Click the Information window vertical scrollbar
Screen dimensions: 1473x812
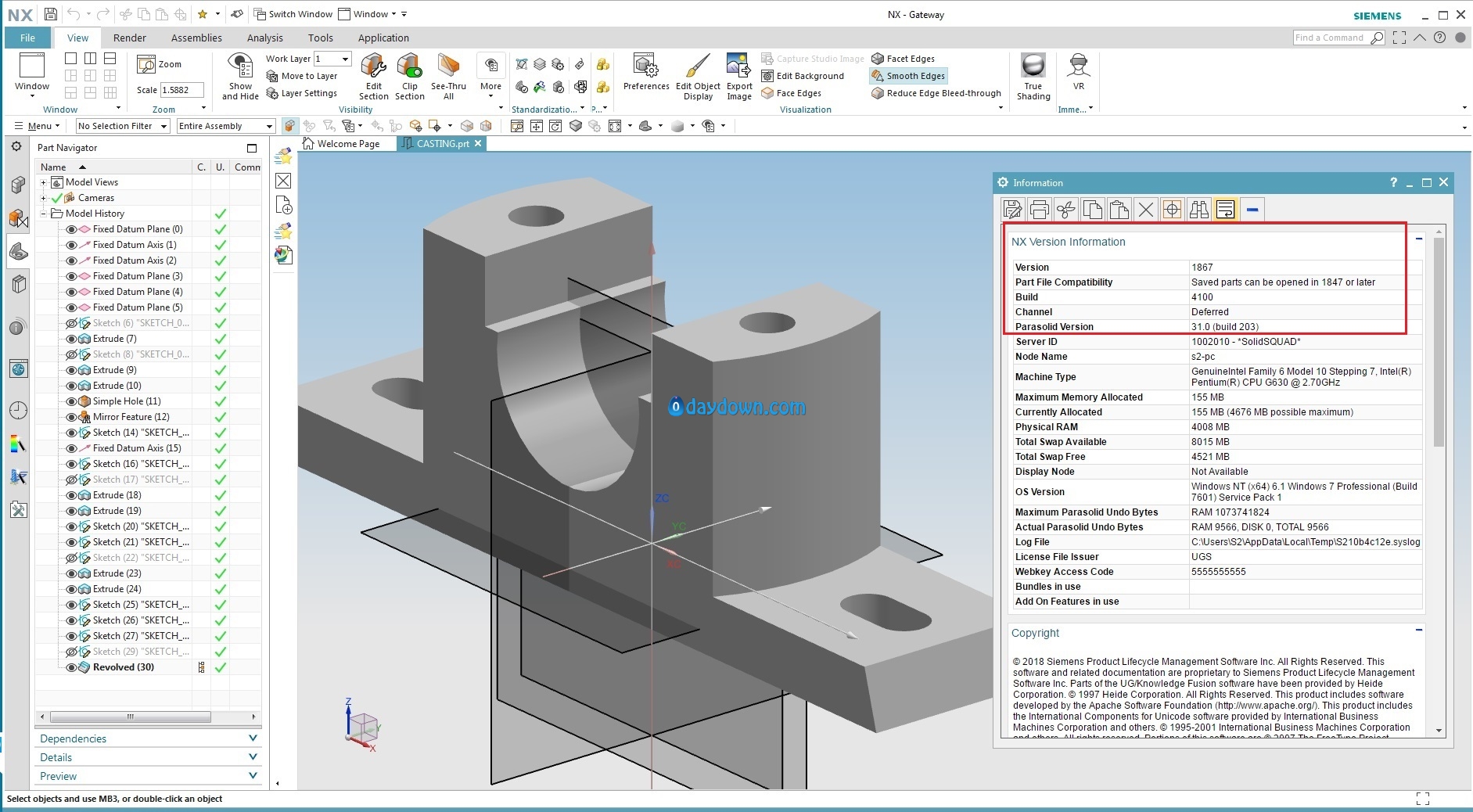coord(1439,341)
